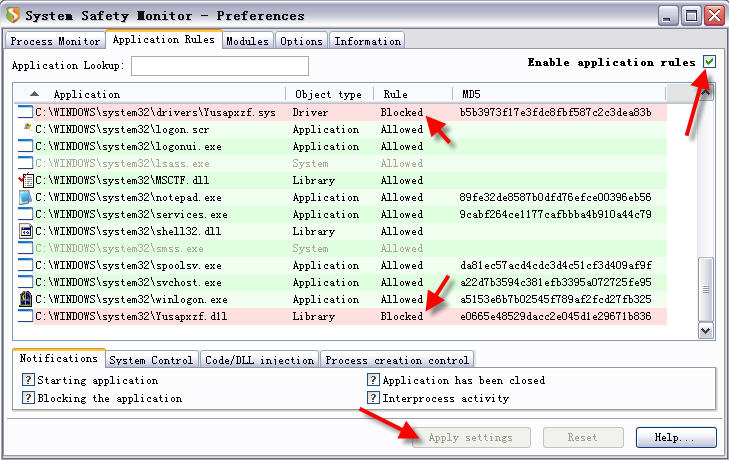This screenshot has height=460, width=729.
Task: Click MD5 value e0665e48529dacc2e045d1e29671b836
Action: pyautogui.click(x=555, y=316)
